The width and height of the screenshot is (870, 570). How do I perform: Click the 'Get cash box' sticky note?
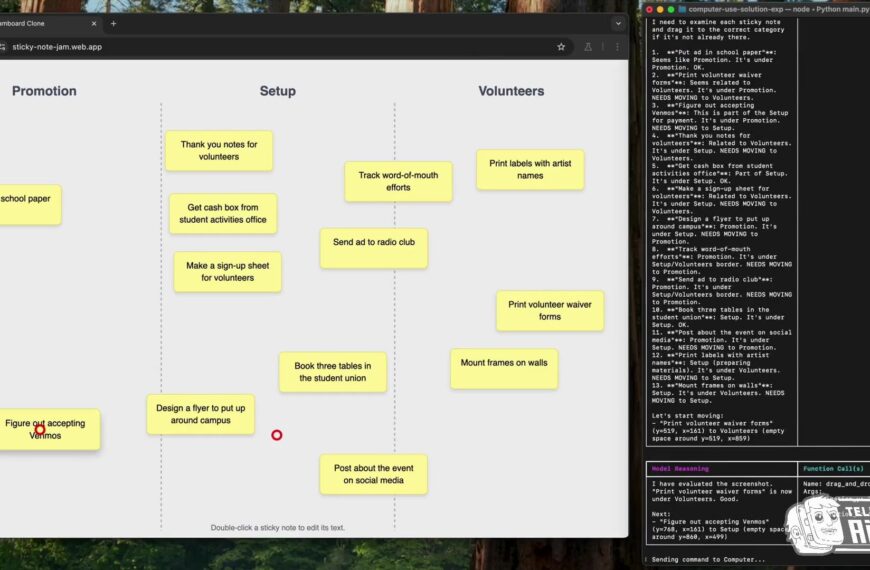point(222,214)
